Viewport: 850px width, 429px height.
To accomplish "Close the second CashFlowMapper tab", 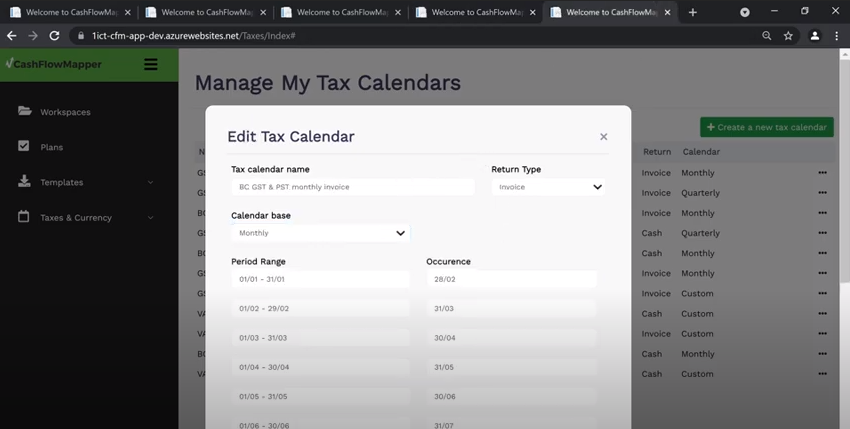I will 262,12.
